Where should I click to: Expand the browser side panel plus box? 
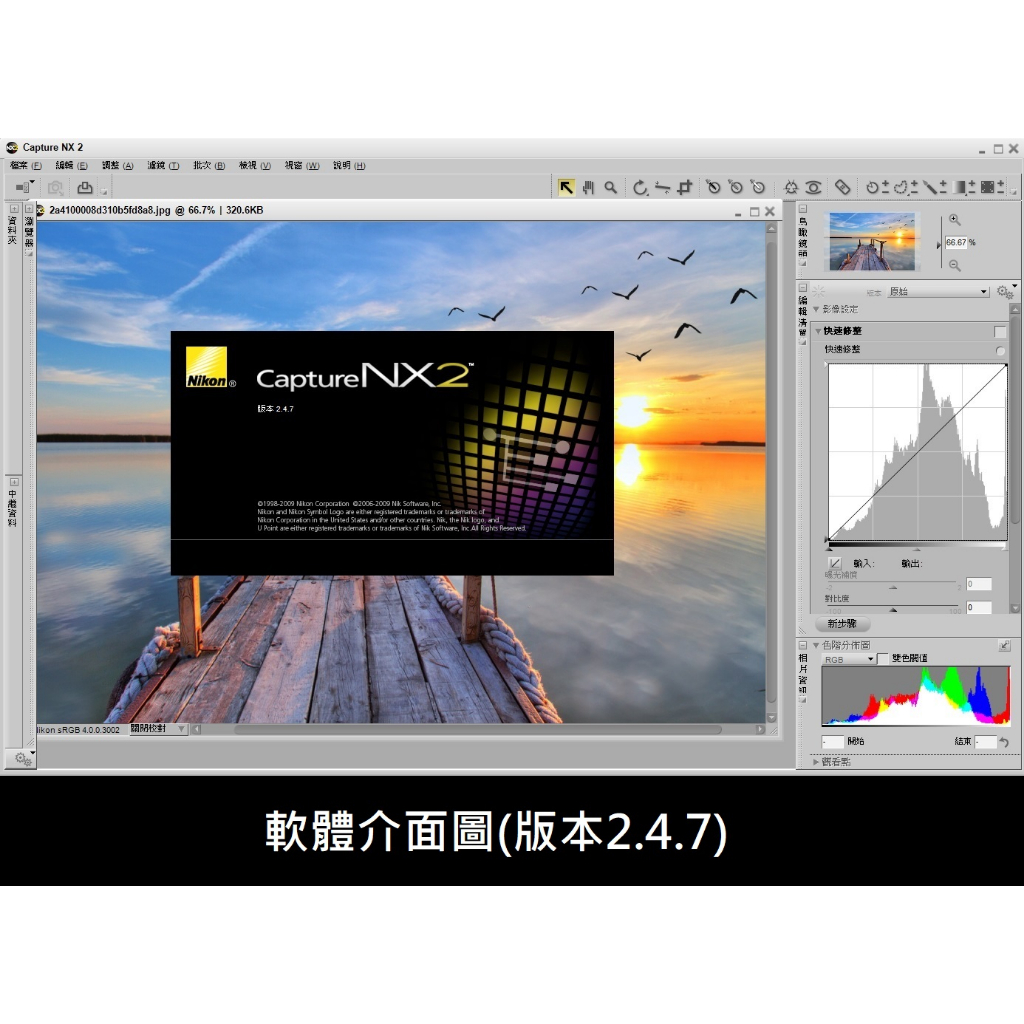coord(29,209)
